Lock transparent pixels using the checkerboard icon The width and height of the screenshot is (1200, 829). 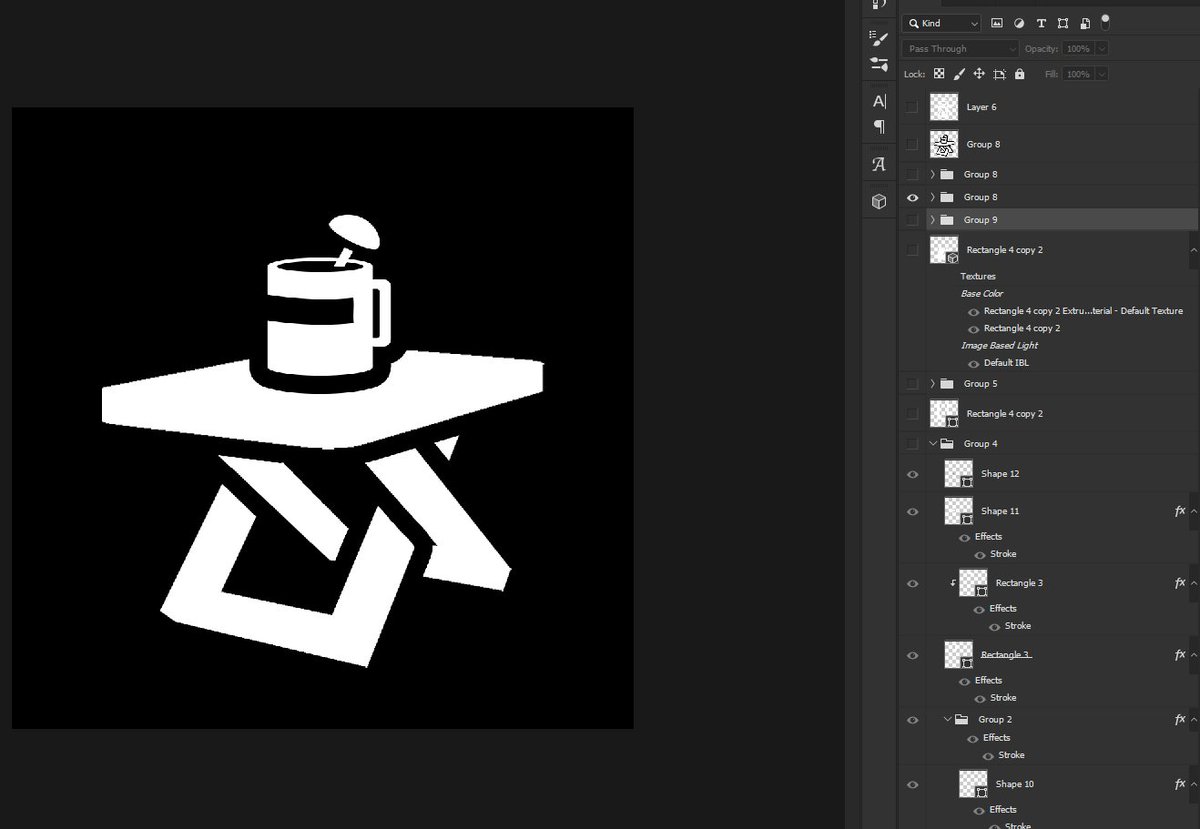[940, 73]
